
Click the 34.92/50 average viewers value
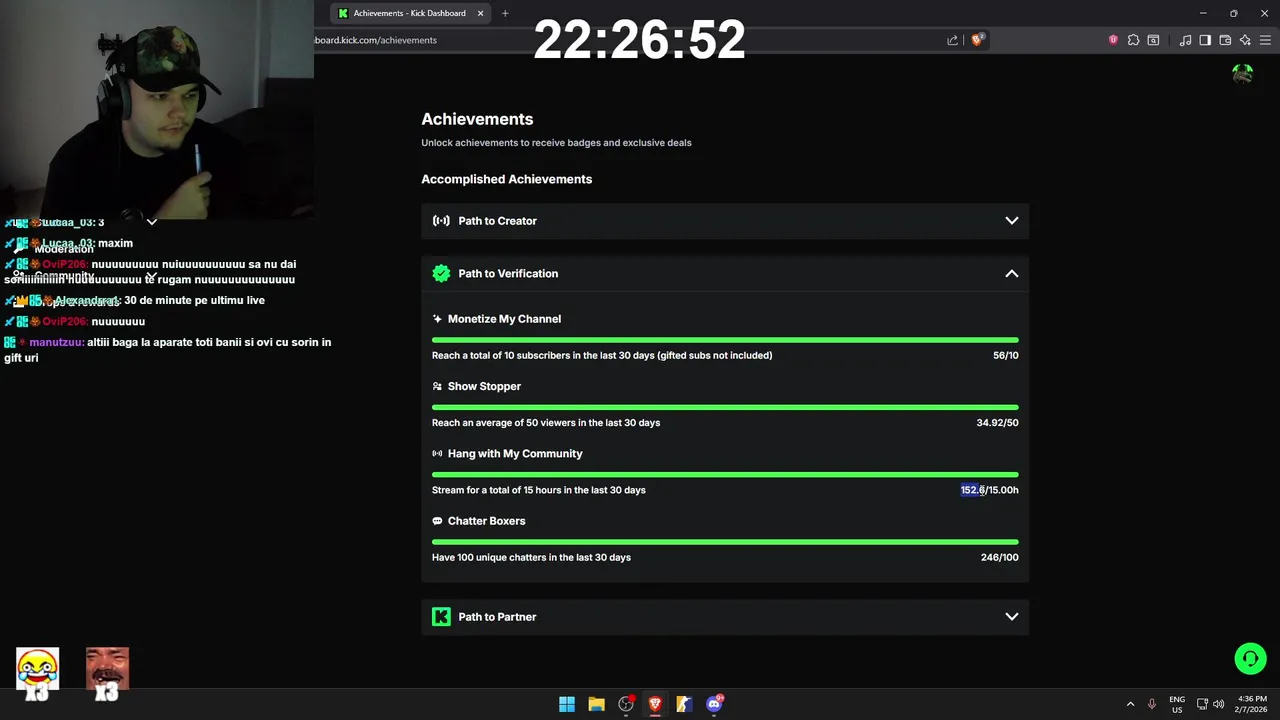pyautogui.click(x=997, y=423)
